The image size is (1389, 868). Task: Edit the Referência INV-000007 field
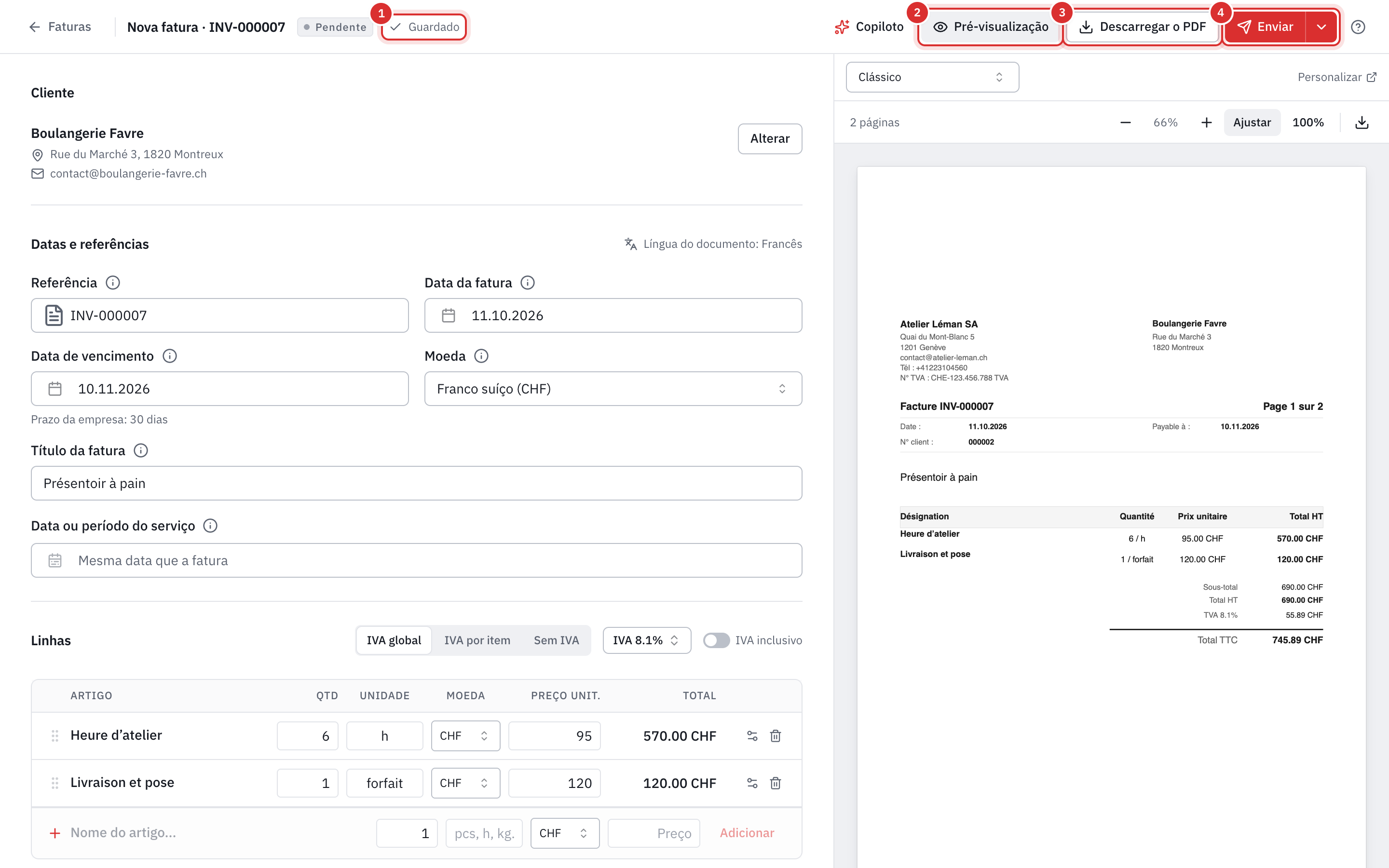click(220, 315)
